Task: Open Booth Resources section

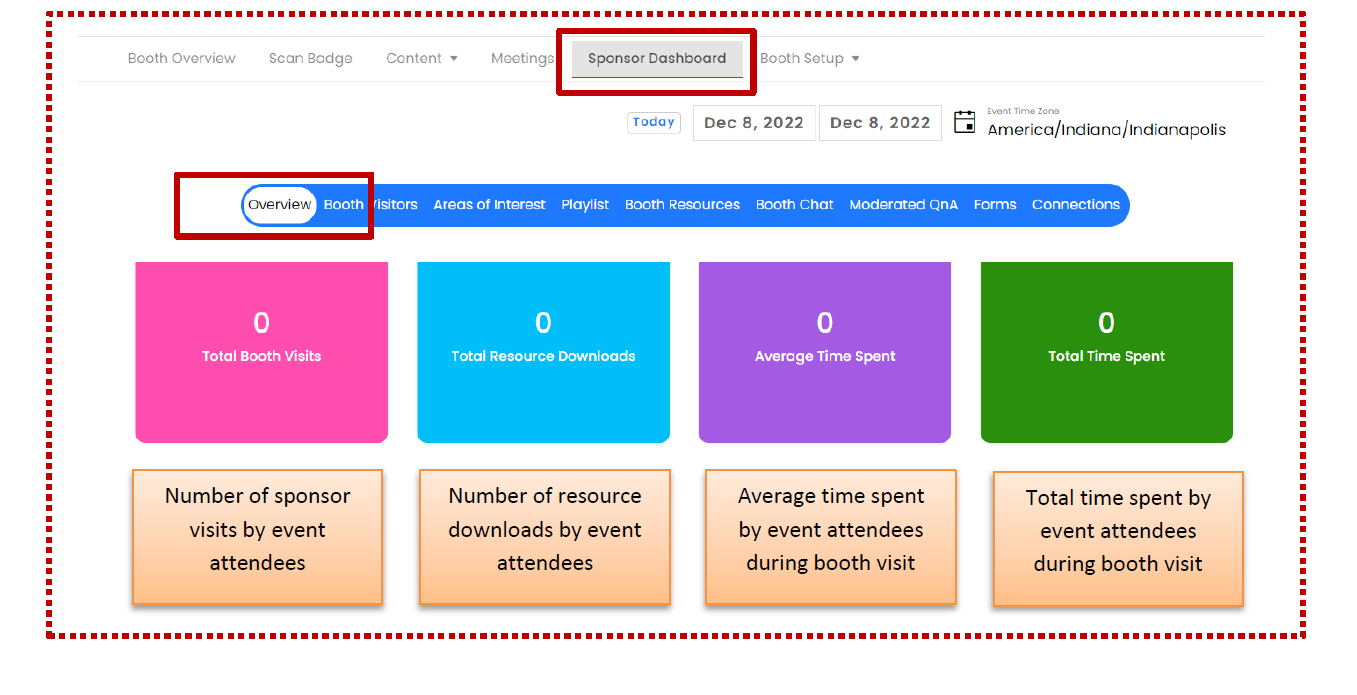Action: [682, 205]
